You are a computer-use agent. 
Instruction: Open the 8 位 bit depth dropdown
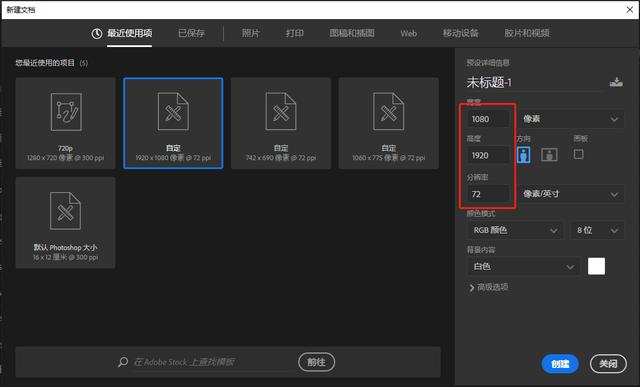pyautogui.click(x=597, y=230)
